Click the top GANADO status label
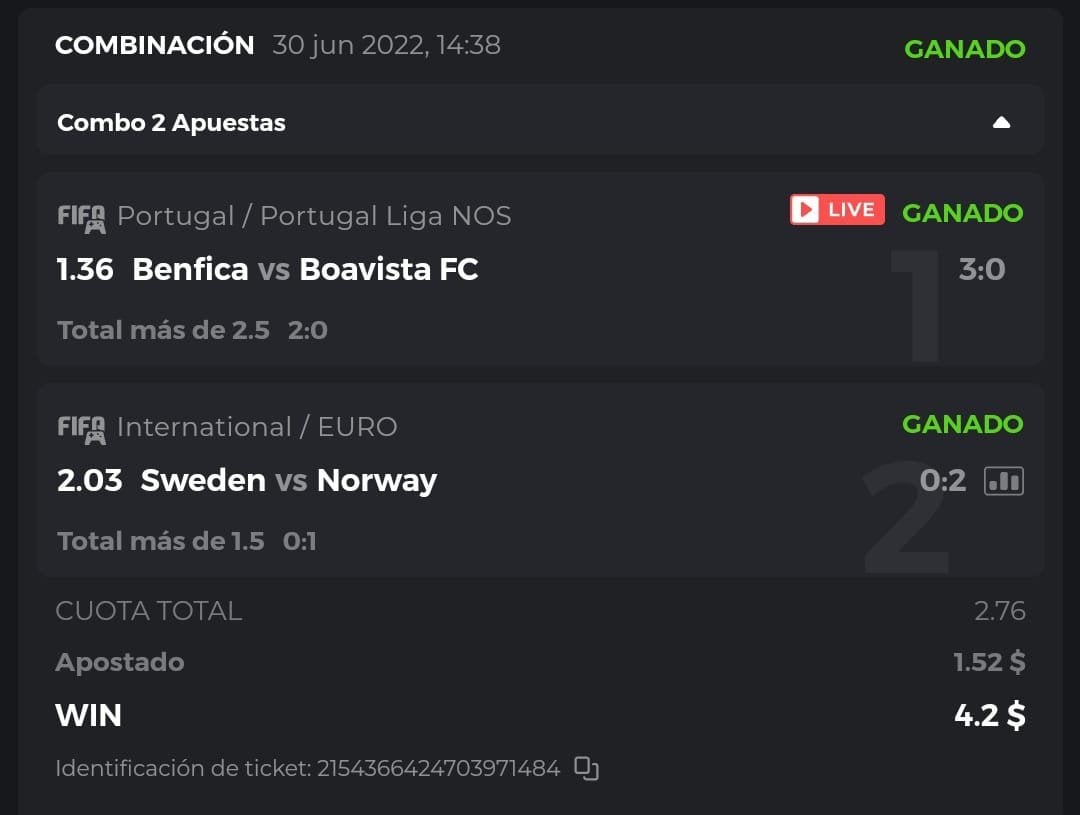Screen dimensions: 1080x815 pyautogui.click(x=964, y=48)
